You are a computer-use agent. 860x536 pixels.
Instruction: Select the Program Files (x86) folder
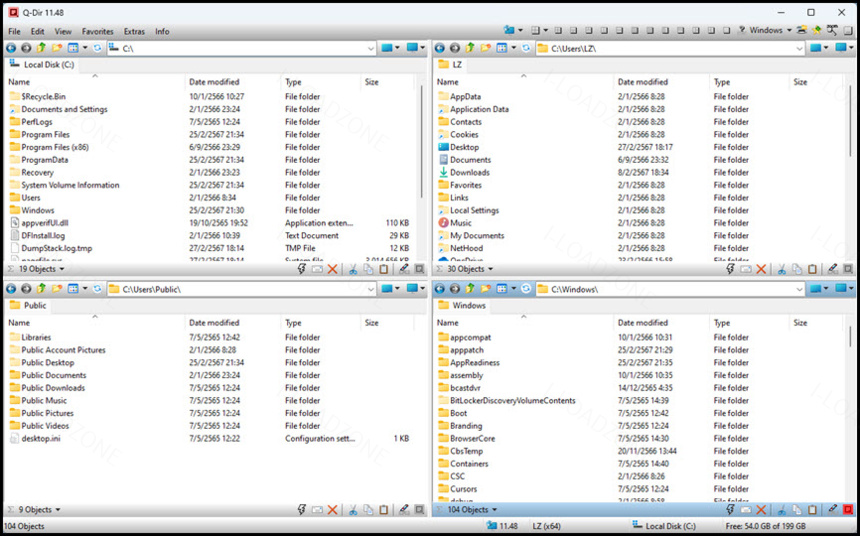click(x=49, y=147)
